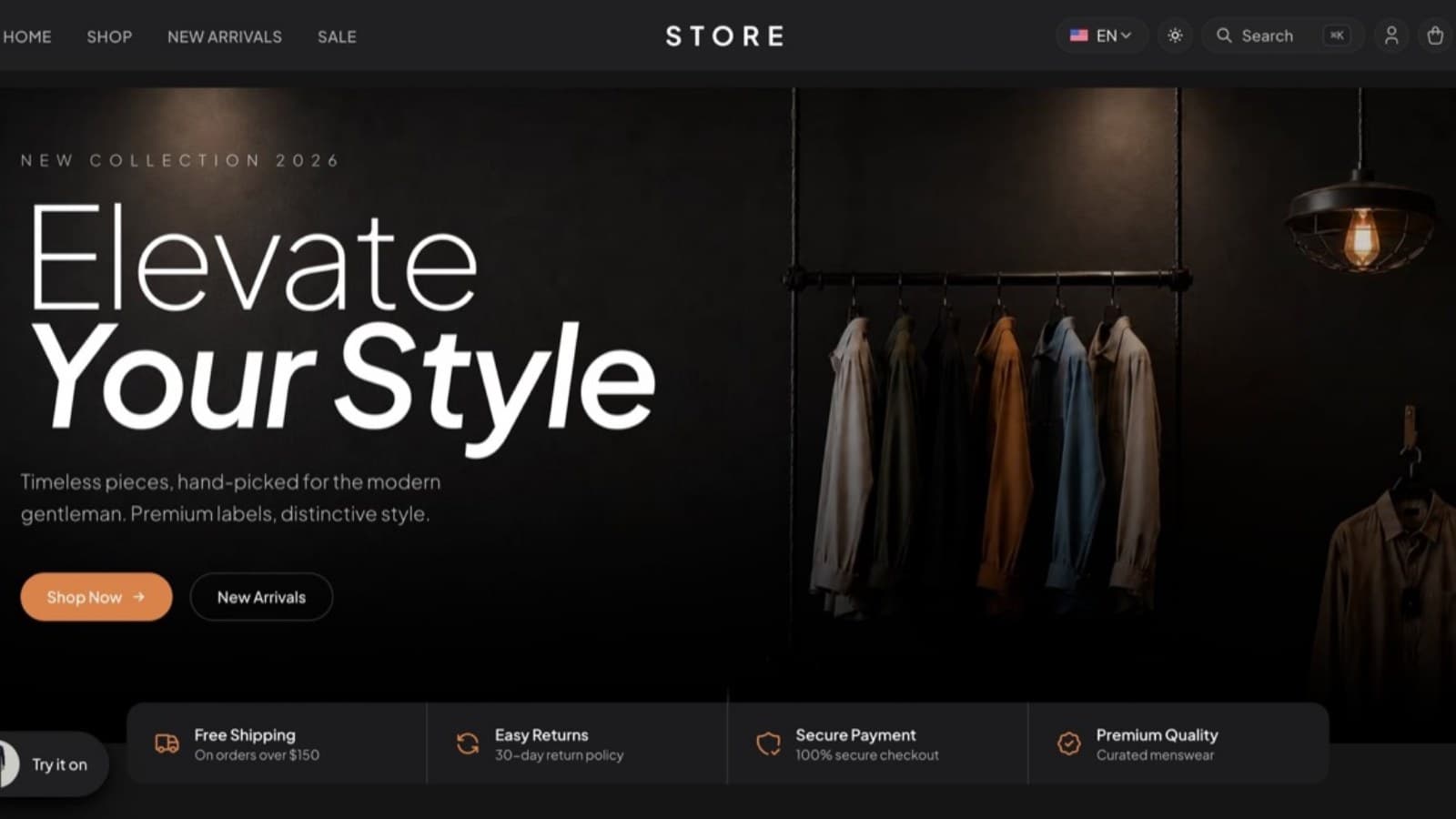Click "On orders over $150" text
The width and height of the screenshot is (1456, 819).
click(x=257, y=755)
